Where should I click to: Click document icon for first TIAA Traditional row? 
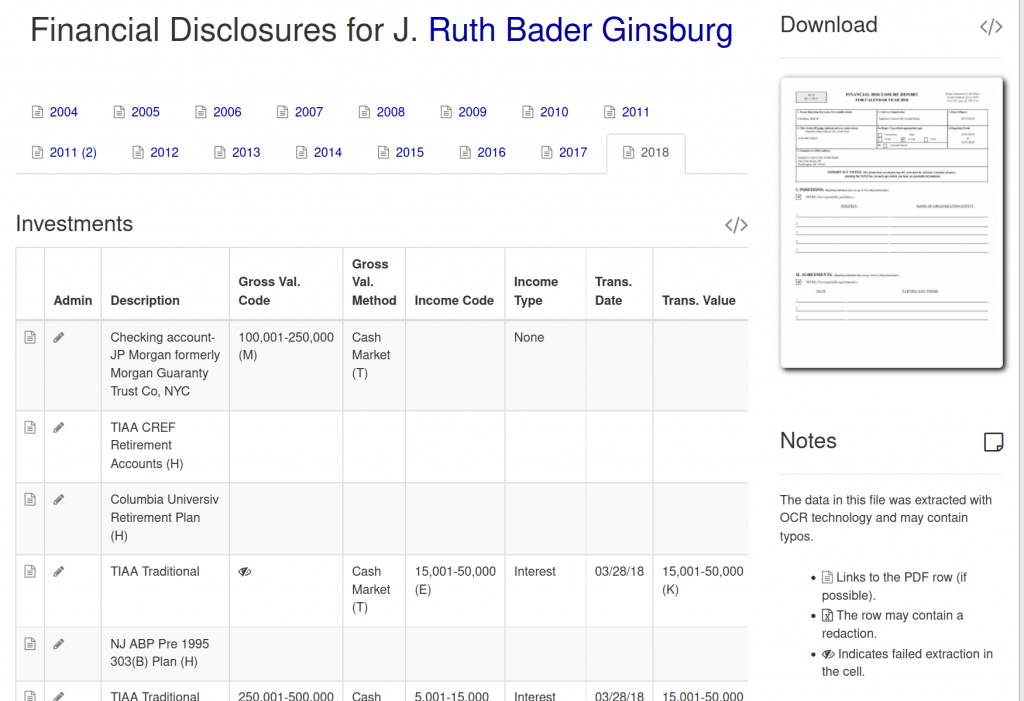(30, 572)
